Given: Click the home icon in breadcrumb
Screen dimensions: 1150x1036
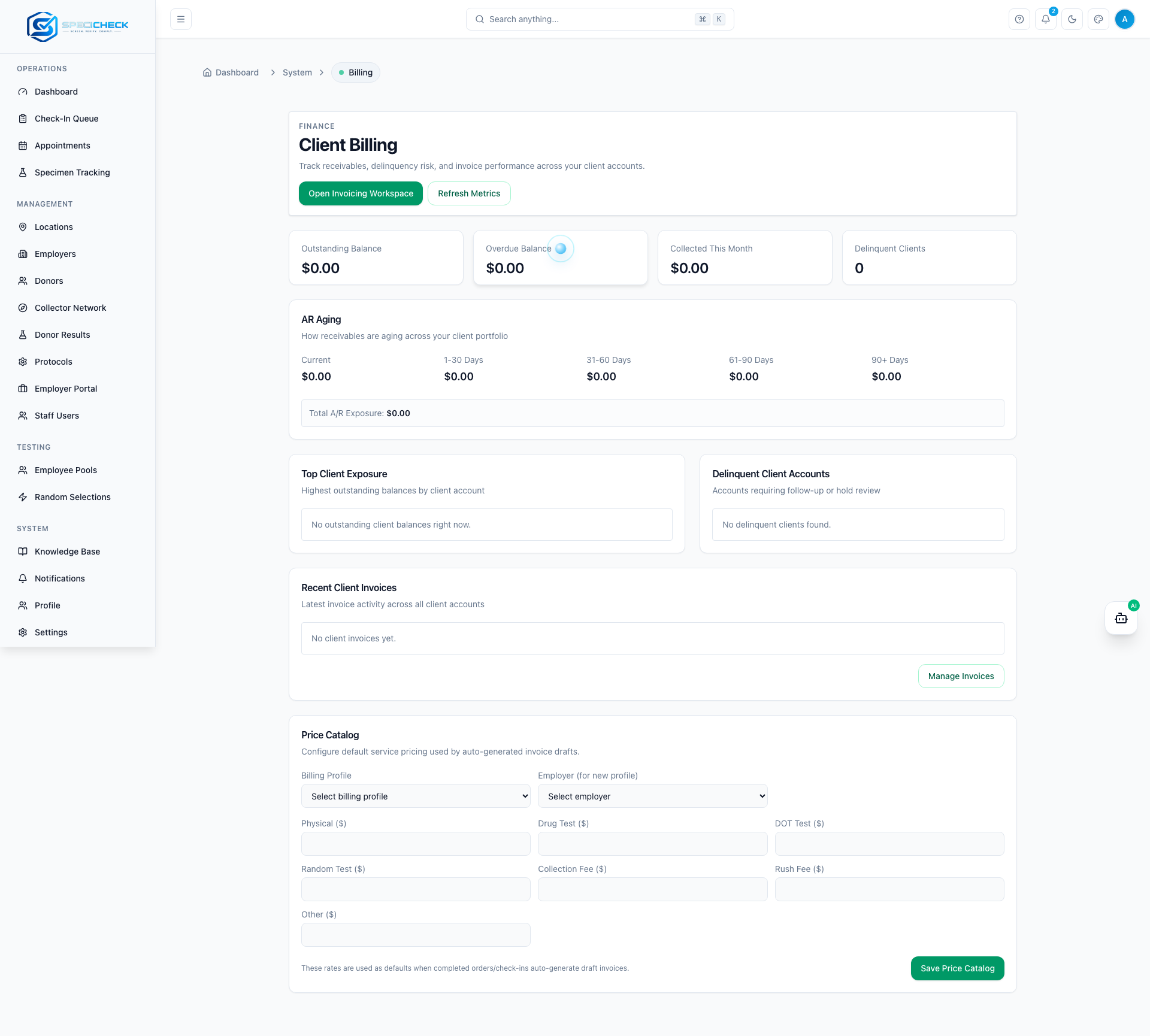Looking at the screenshot, I should click(x=207, y=72).
